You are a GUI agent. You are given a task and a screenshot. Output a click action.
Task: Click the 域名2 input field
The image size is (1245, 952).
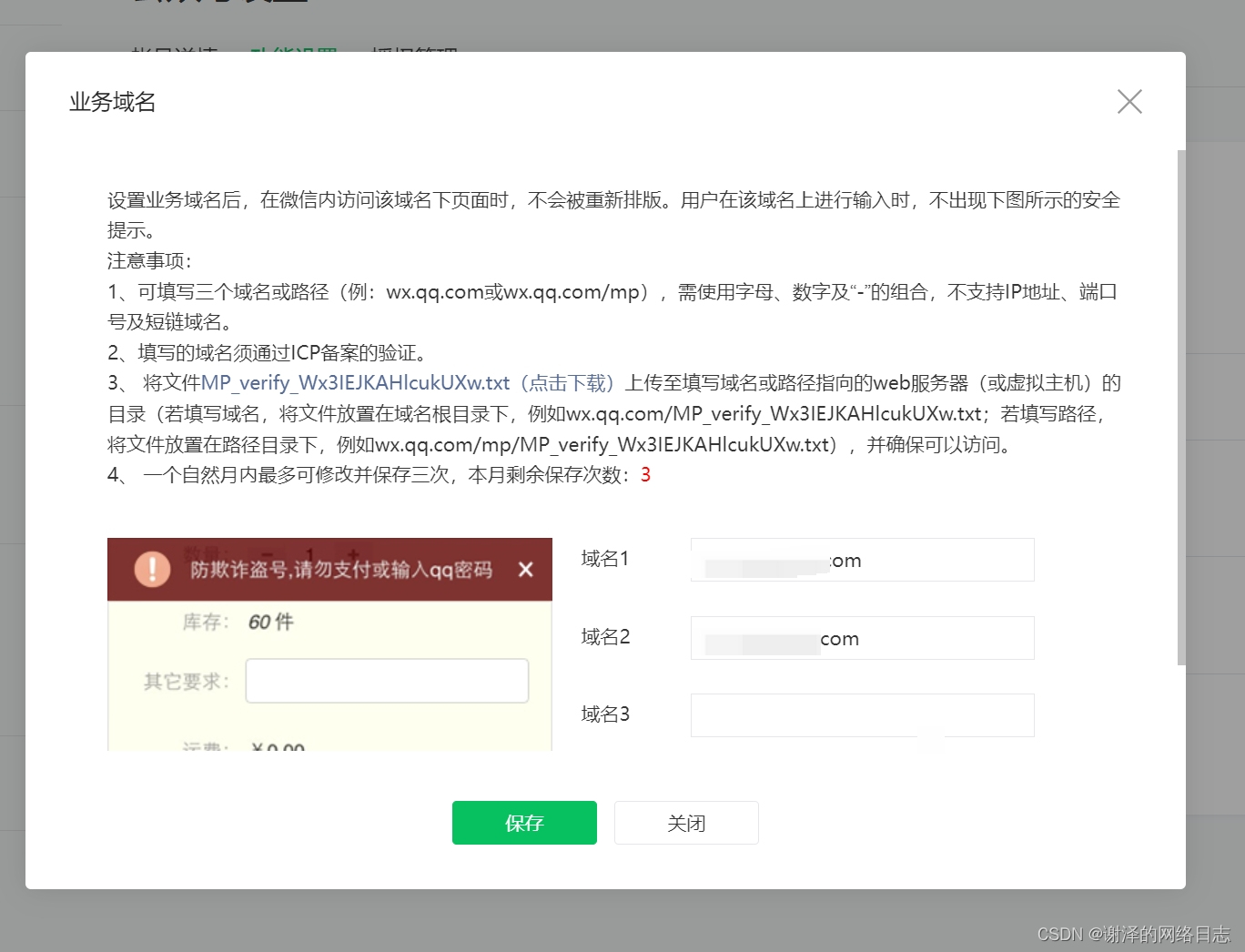[x=862, y=638]
